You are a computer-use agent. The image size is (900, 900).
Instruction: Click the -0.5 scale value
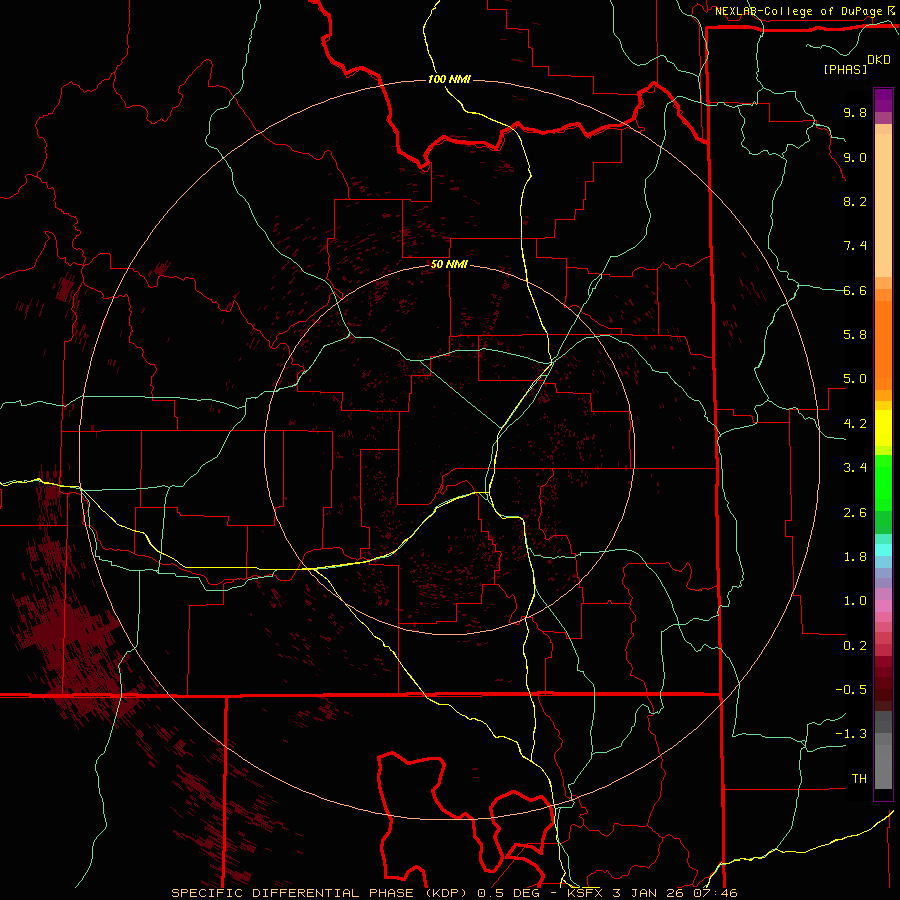[x=851, y=690]
